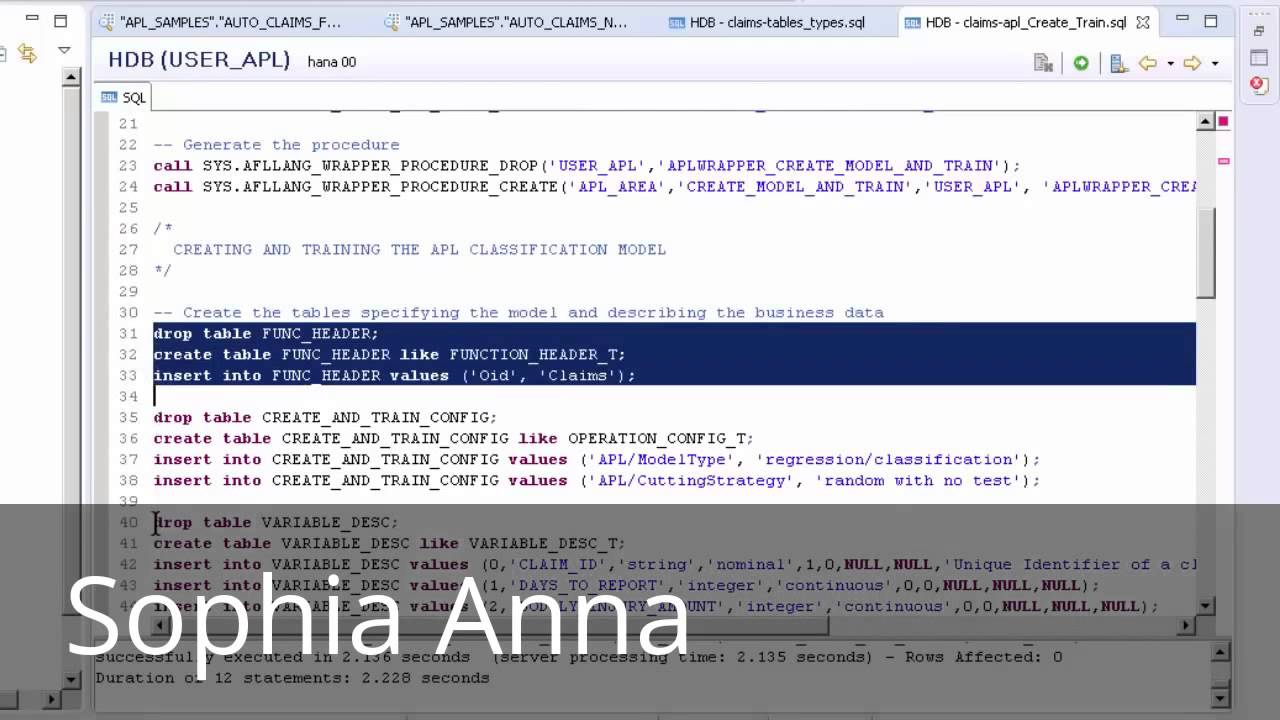Click the 'APL/CuttingStrategy' insert statement
1280x720 pixels.
[597, 481]
